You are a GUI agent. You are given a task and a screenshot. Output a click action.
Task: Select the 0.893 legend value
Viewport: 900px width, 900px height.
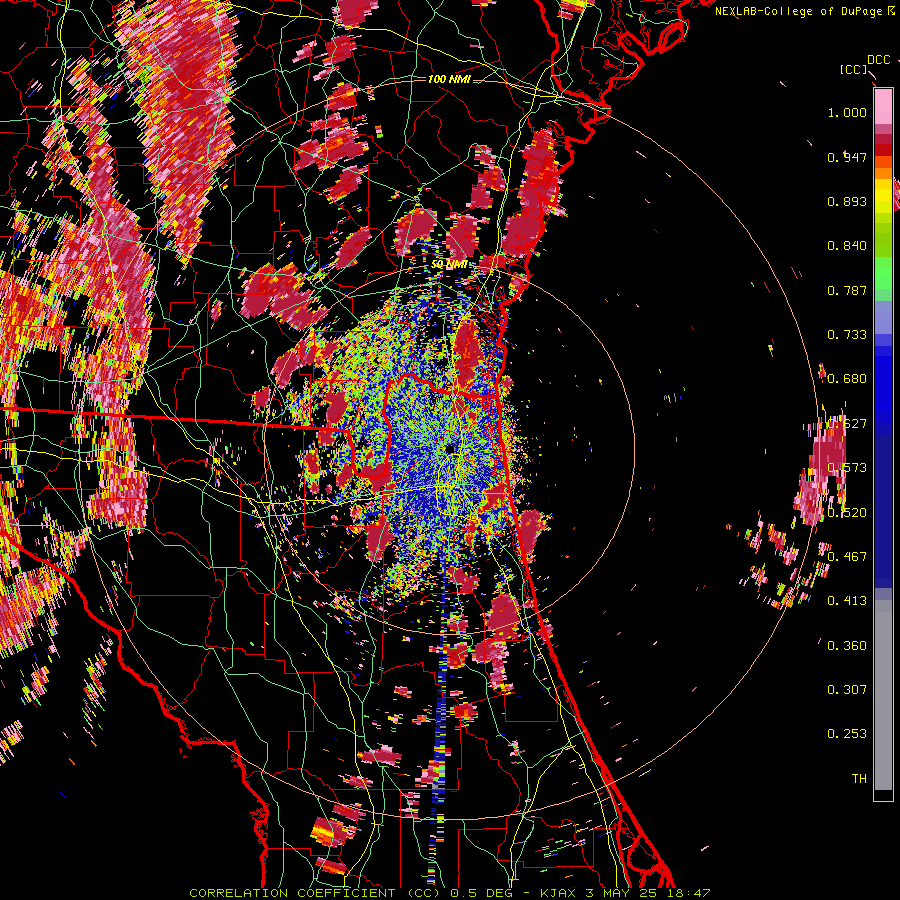click(x=847, y=201)
